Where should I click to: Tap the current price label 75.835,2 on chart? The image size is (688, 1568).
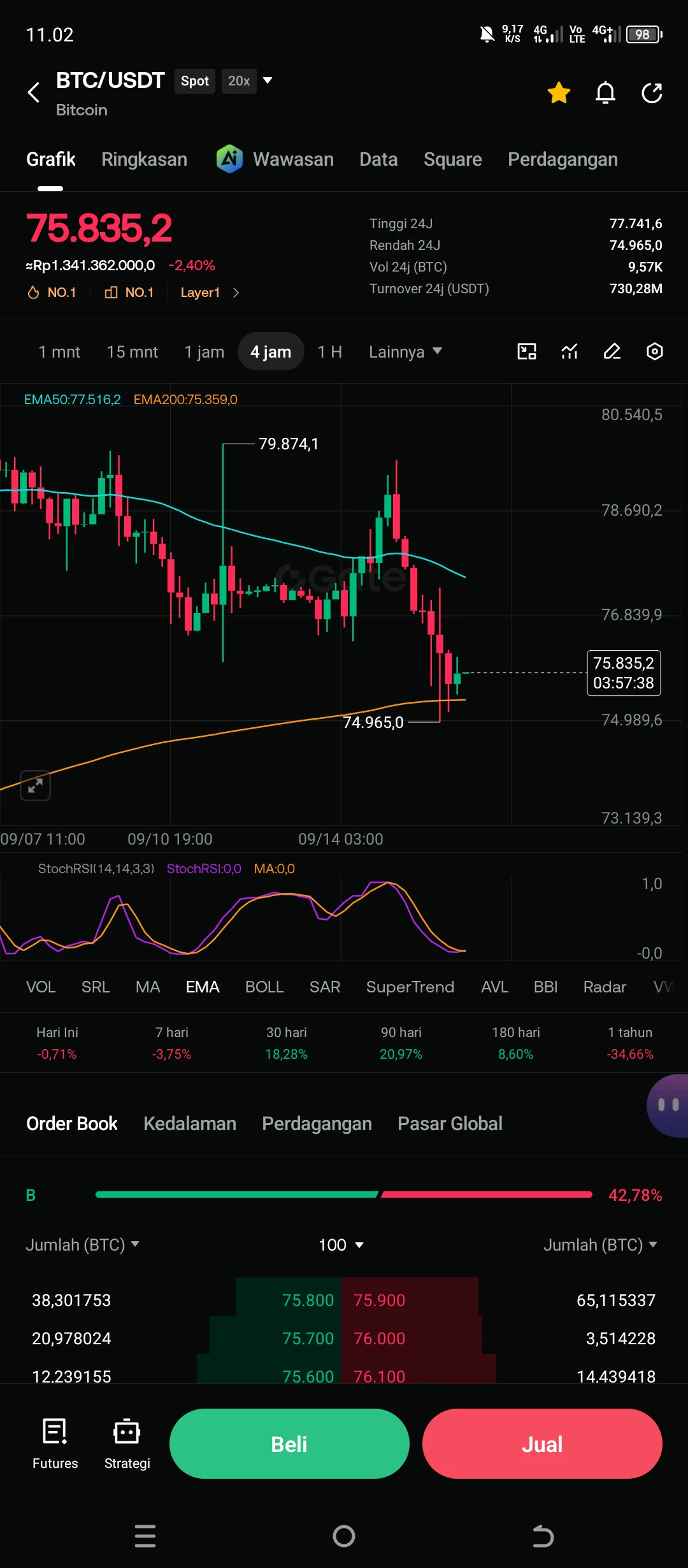pos(624,673)
